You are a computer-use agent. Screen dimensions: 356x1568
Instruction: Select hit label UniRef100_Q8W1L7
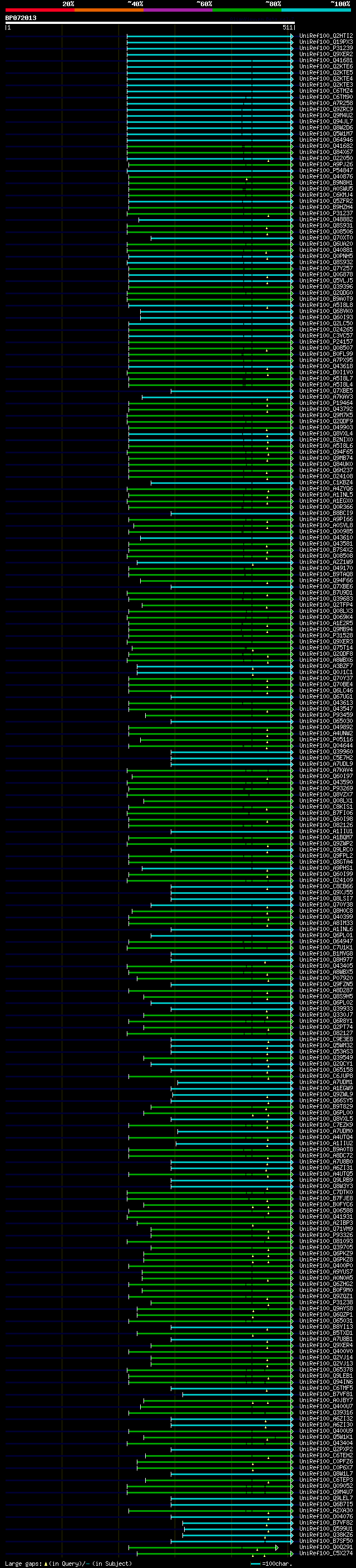pyautogui.click(x=325, y=1473)
